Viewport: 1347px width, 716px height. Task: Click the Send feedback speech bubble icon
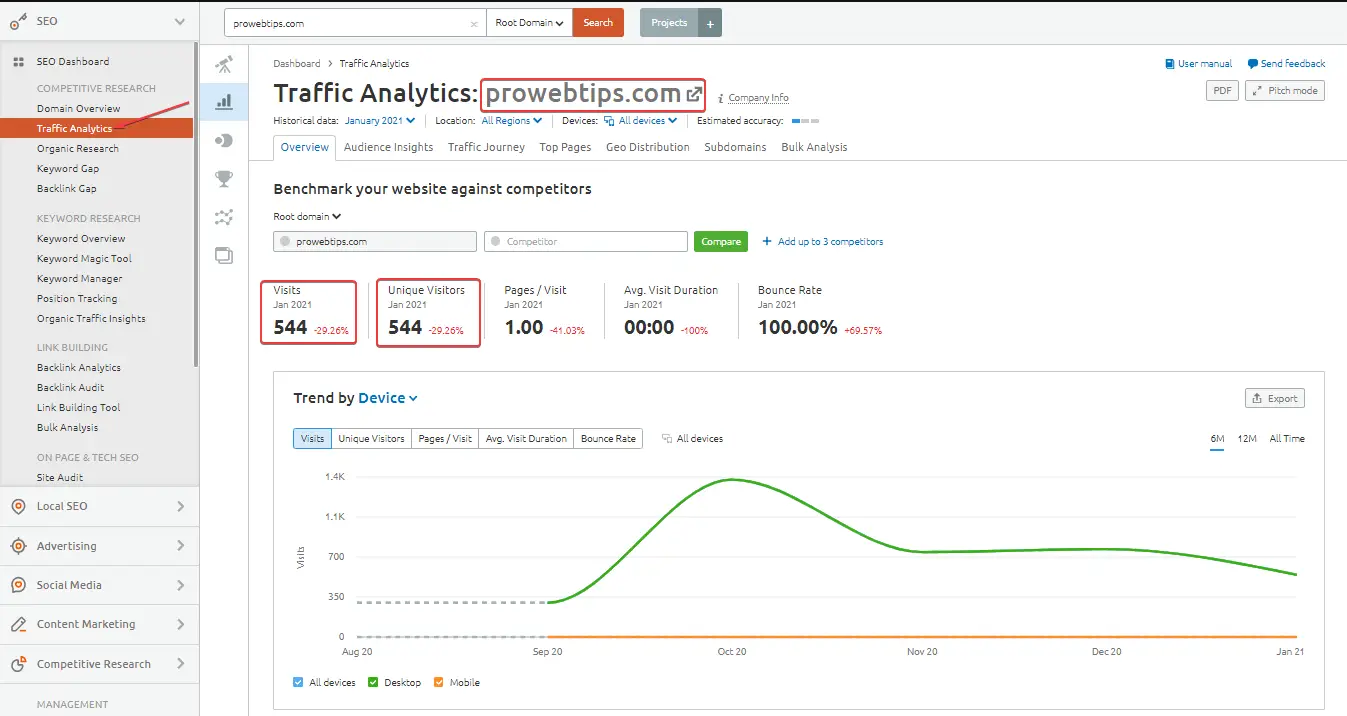pos(1253,63)
